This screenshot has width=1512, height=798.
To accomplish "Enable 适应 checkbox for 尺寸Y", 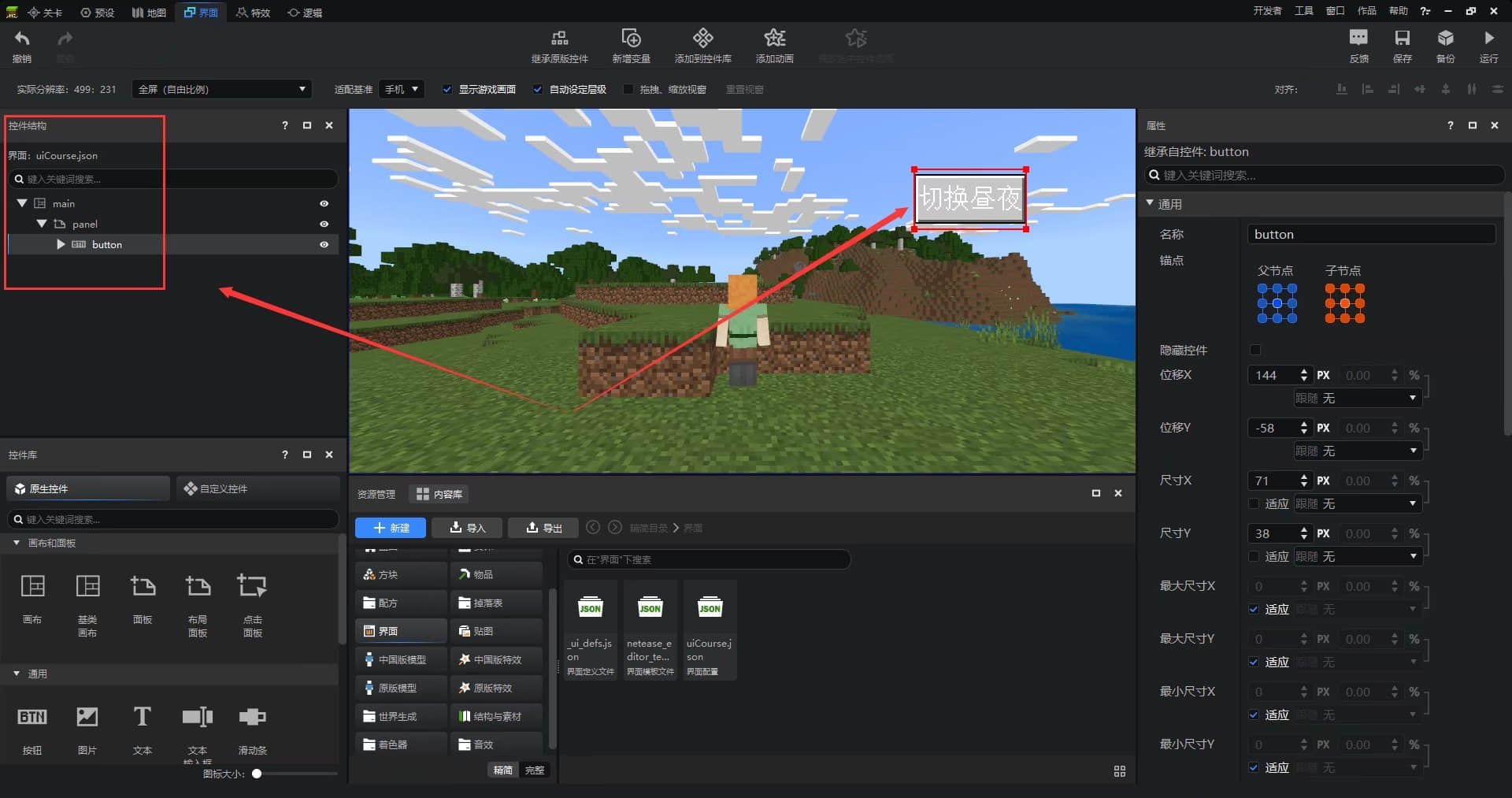I will tap(1254, 556).
